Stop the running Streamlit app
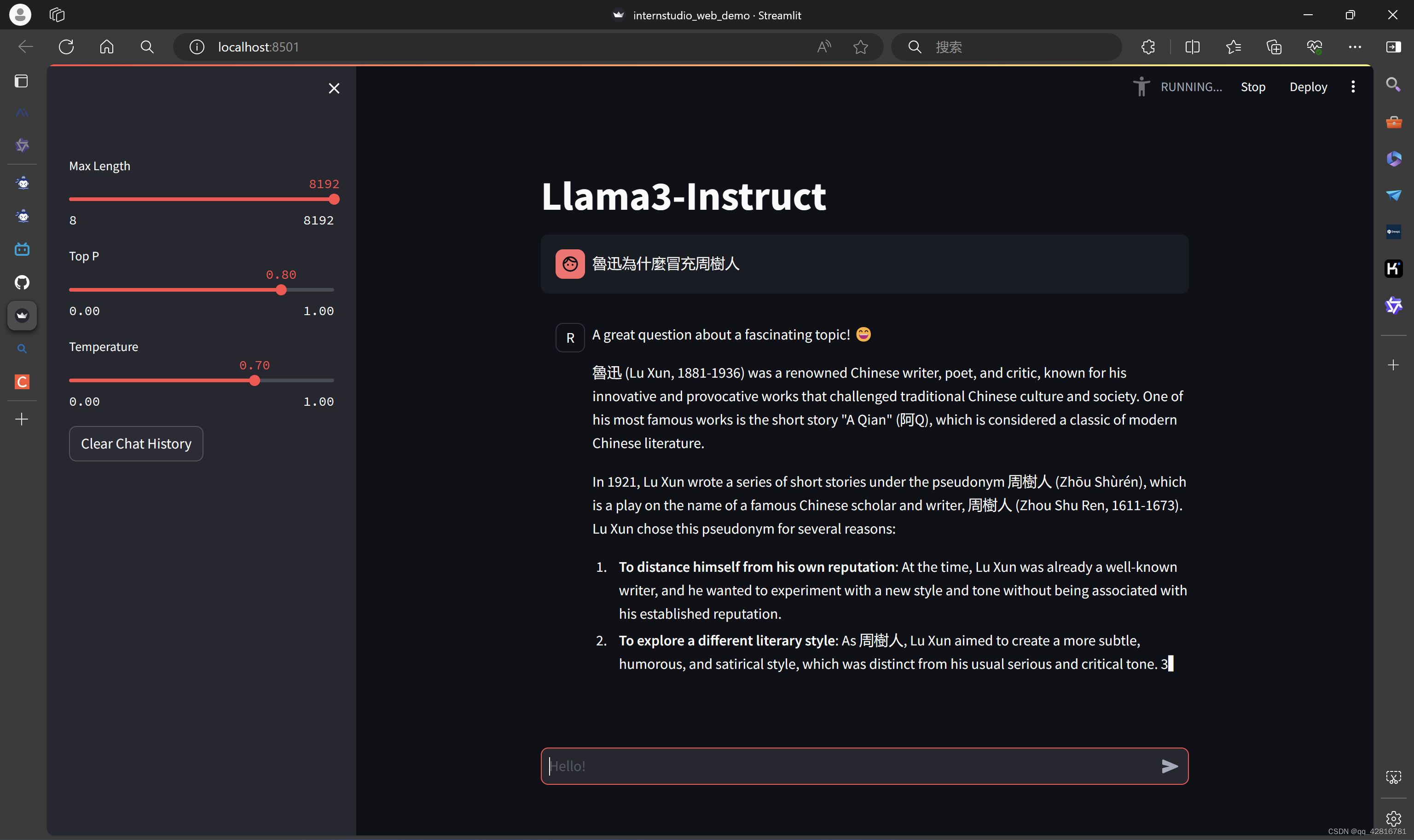Image resolution: width=1414 pixels, height=840 pixels. (x=1253, y=86)
